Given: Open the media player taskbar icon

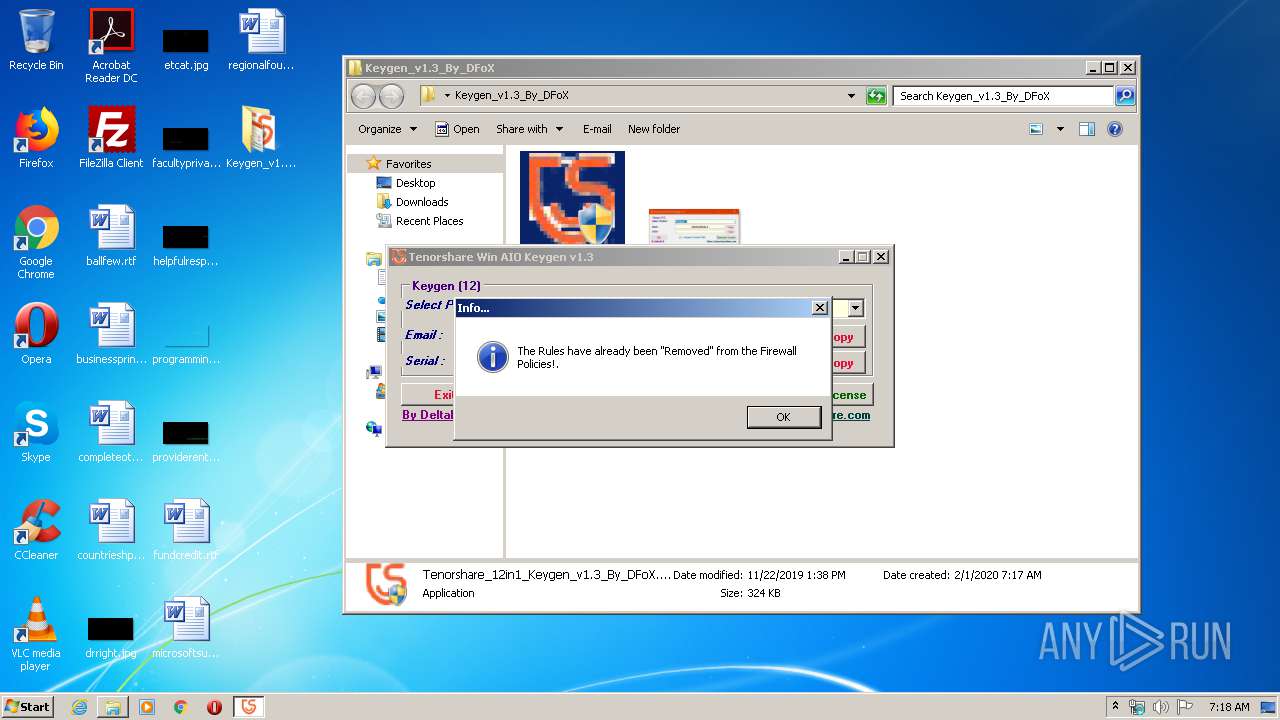Looking at the screenshot, I should coord(147,707).
